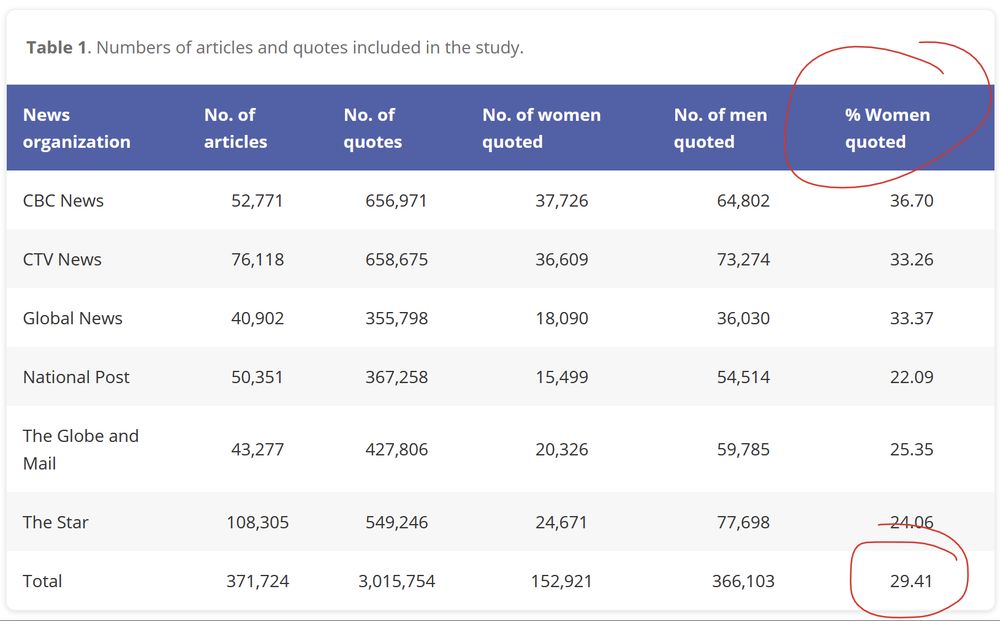
Task: Click The Star article count 108,305
Action: [257, 522]
